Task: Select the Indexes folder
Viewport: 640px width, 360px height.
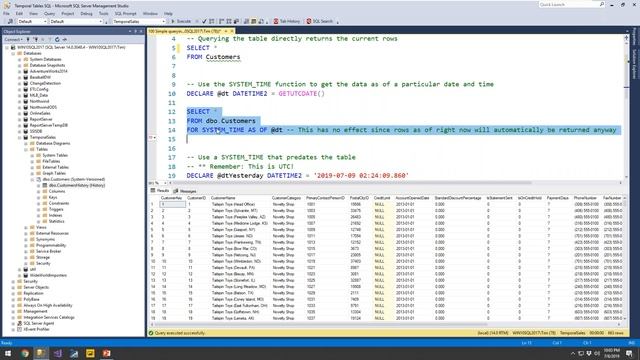Action: pyautogui.click(x=56, y=216)
